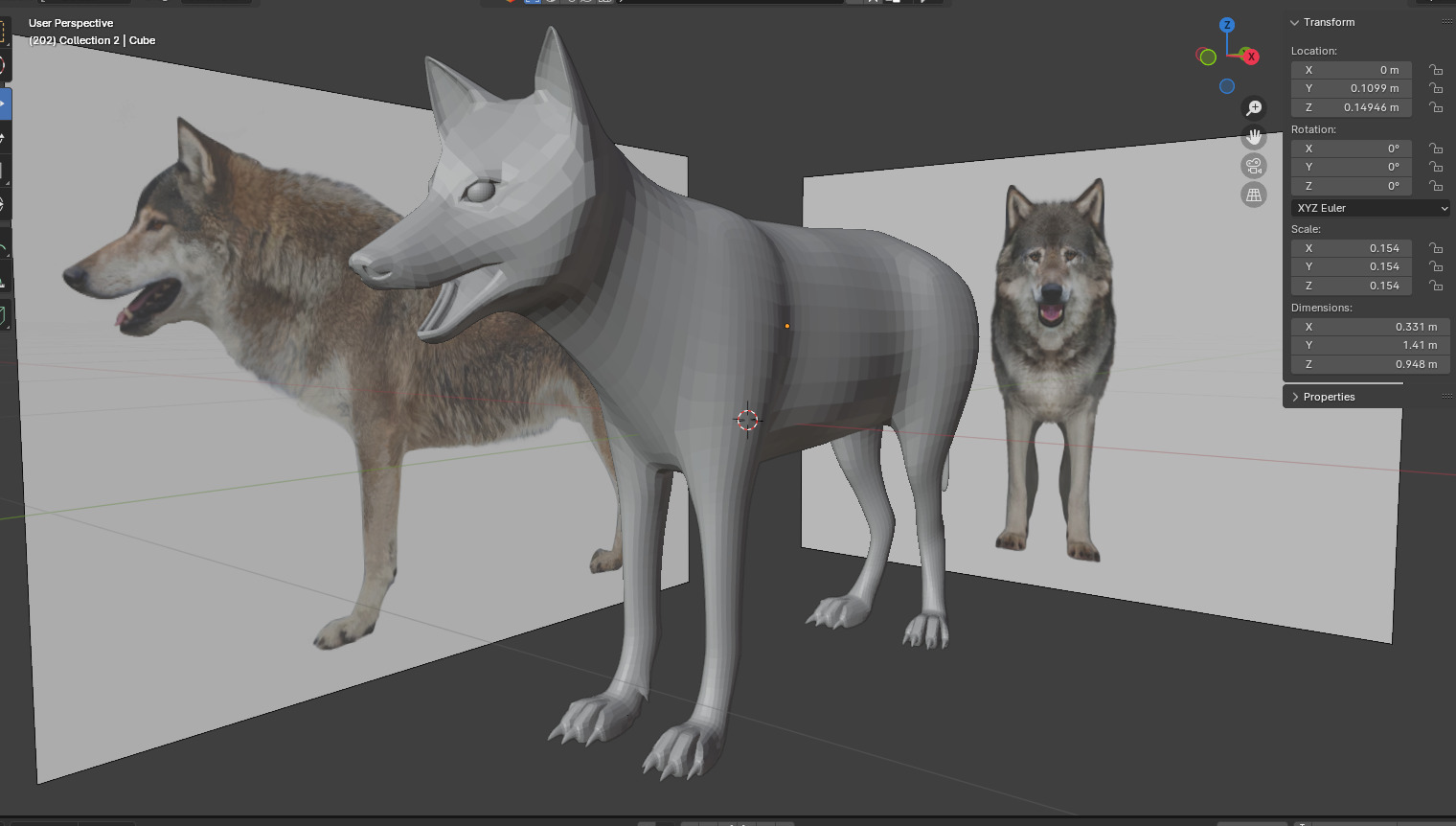Screen dimensions: 1456x826
Task: Click the Dimensions Y field showing 1.41 m
Action: (x=1371, y=345)
